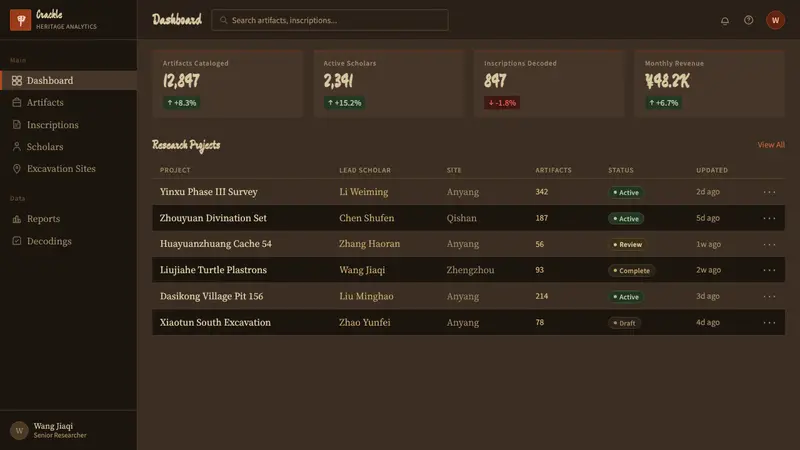Click the Inscriptions document icon in sidebar
This screenshot has height=450, width=800.
click(x=17, y=124)
